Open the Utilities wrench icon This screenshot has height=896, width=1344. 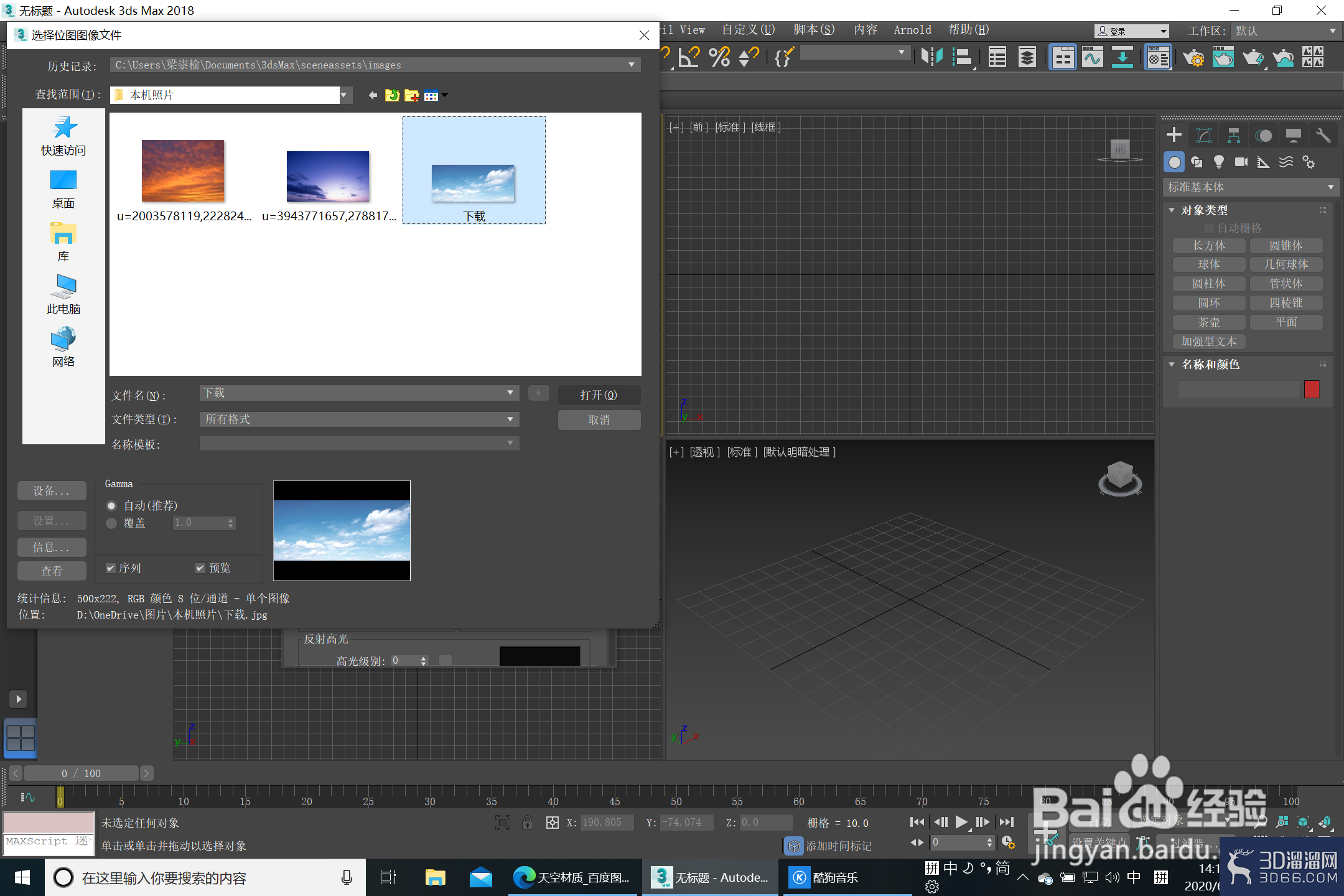point(1323,135)
